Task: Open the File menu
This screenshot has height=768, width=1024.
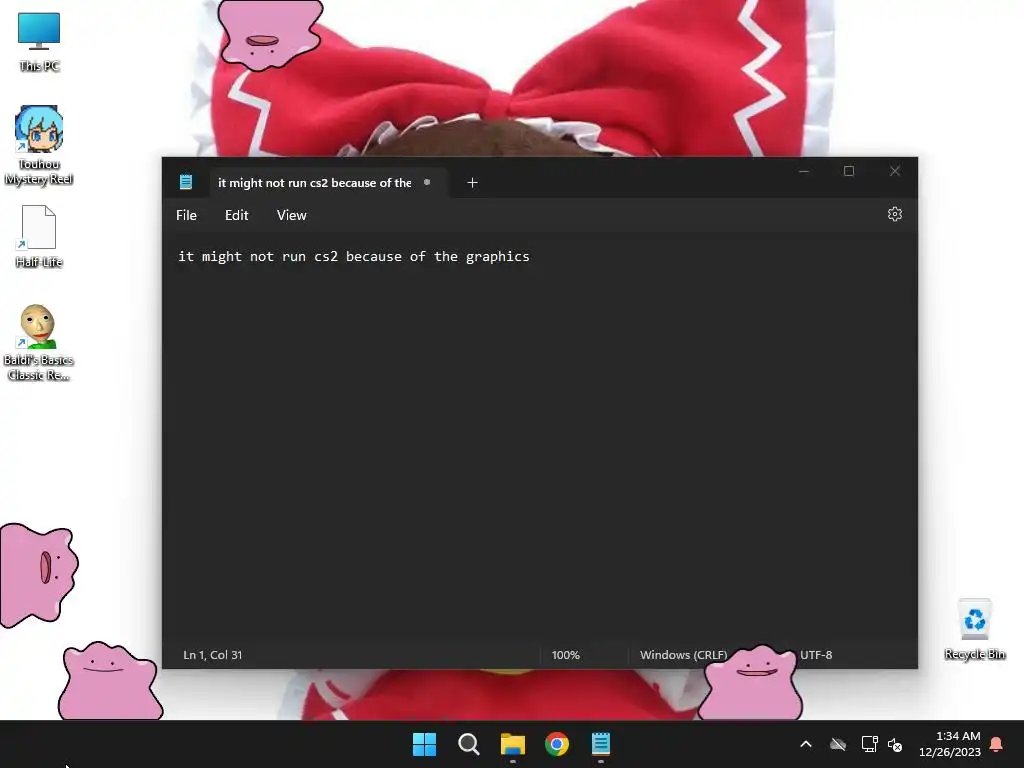Action: pyautogui.click(x=186, y=215)
